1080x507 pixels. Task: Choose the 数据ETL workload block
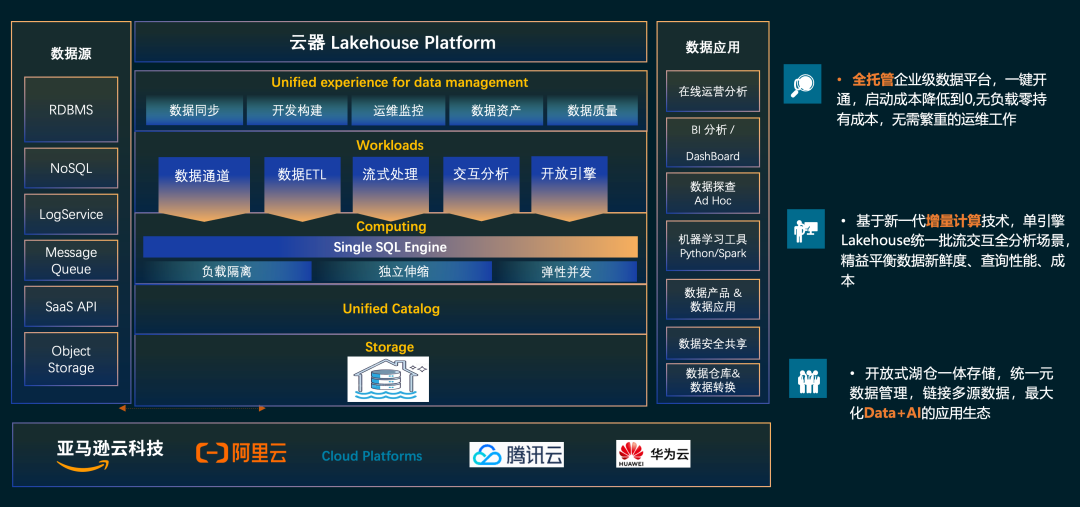pyautogui.click(x=302, y=188)
